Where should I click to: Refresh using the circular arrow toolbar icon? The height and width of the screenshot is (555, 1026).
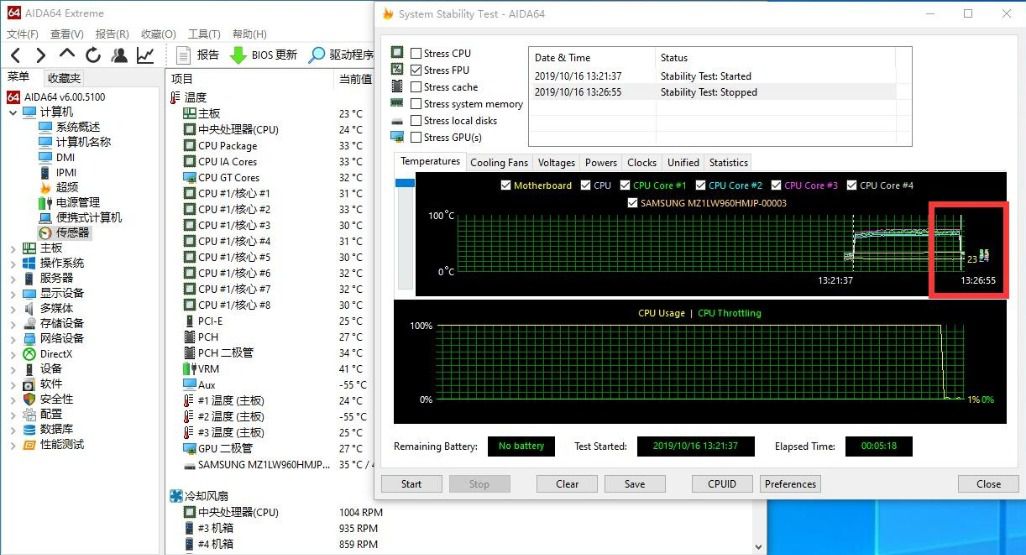click(93, 56)
